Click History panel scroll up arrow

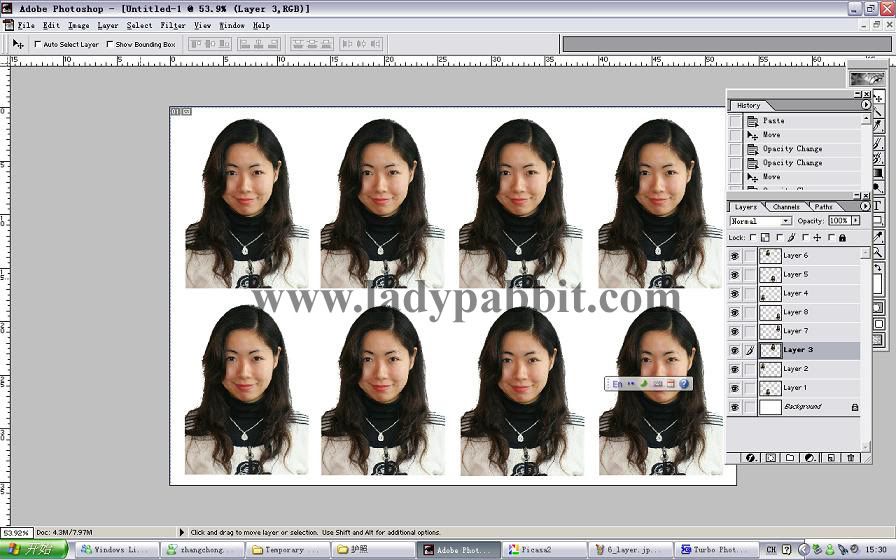(866, 118)
